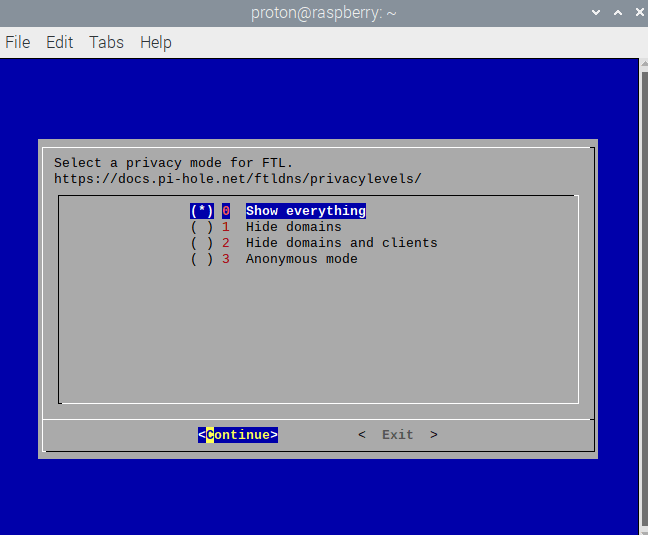Click the 'Select a privacy mode for FTL.' text
This screenshot has height=535, width=648.
(173, 163)
